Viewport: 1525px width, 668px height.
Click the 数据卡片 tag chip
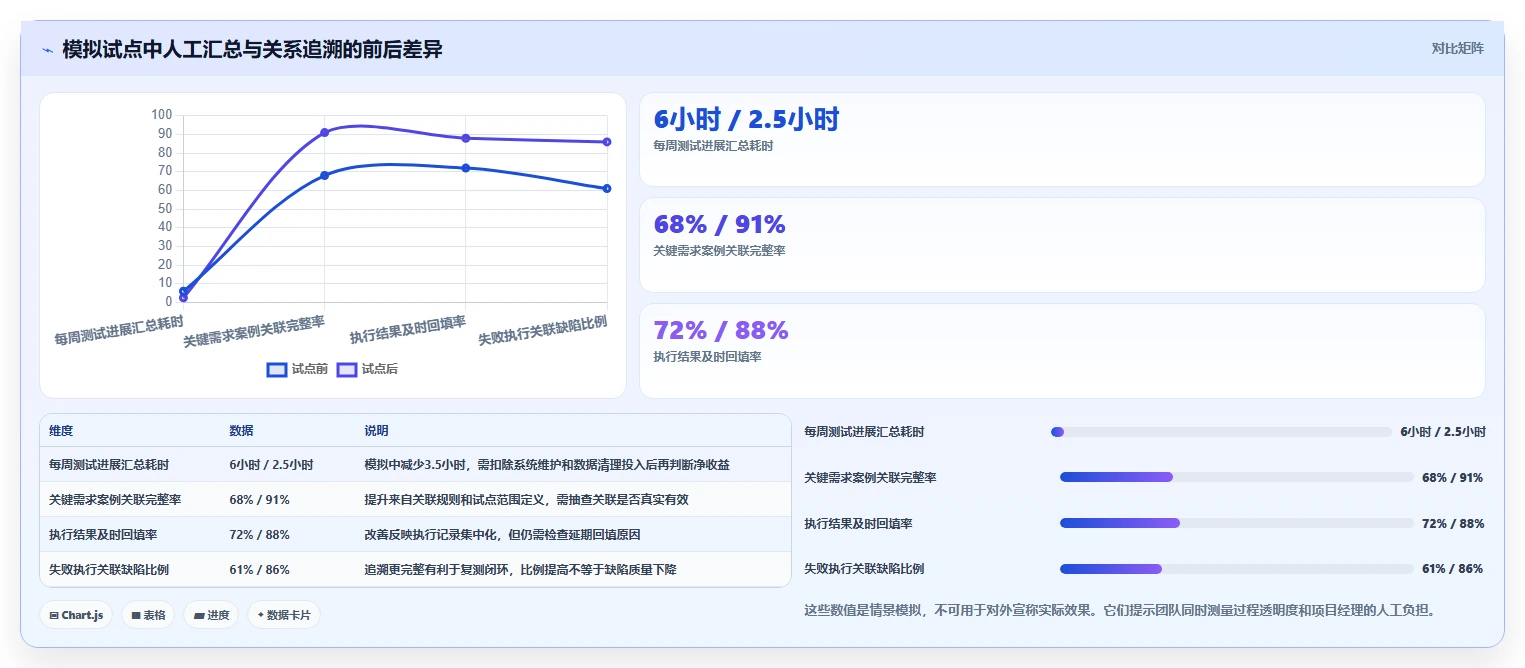click(x=283, y=615)
